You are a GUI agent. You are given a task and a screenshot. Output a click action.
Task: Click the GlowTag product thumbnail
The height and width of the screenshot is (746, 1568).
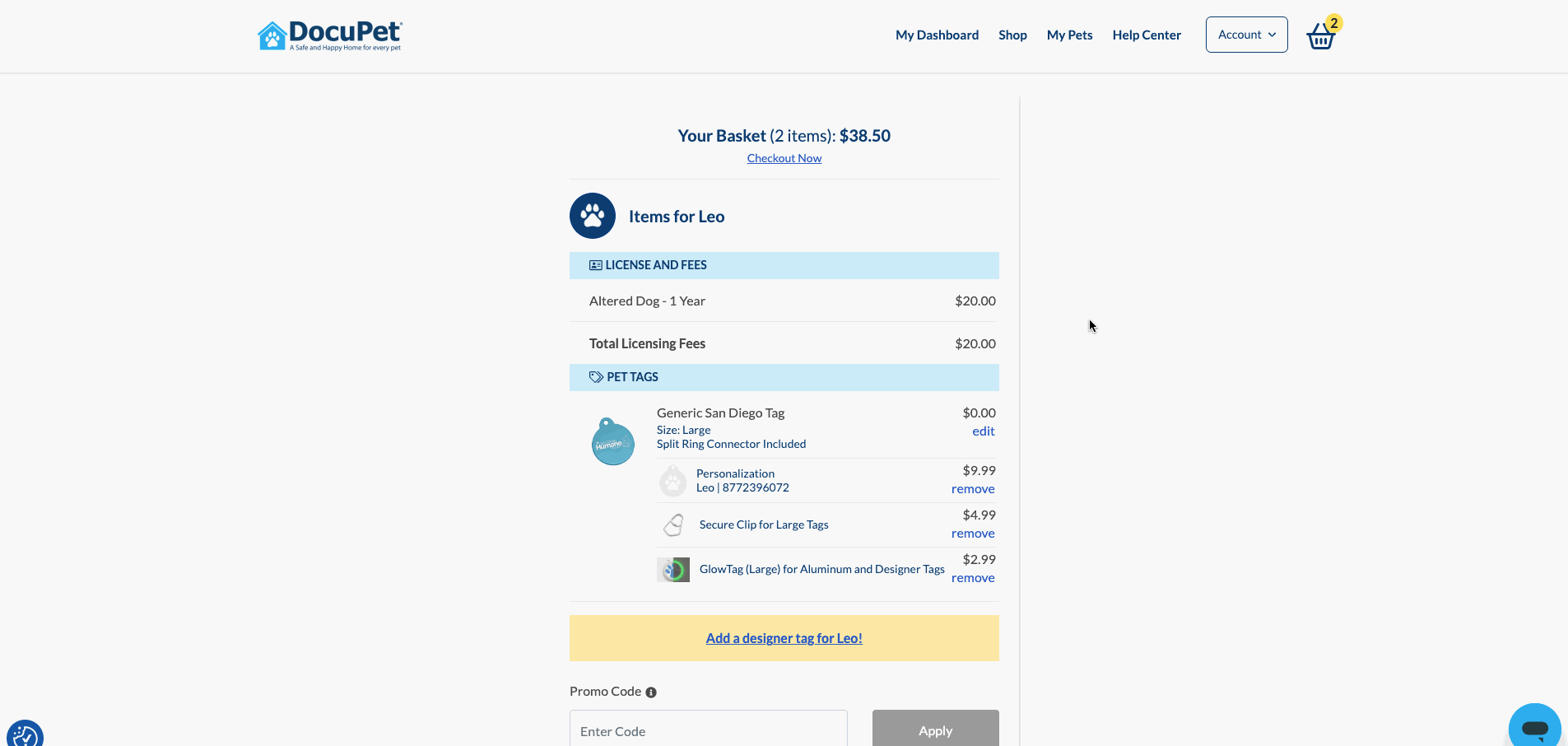(x=673, y=570)
